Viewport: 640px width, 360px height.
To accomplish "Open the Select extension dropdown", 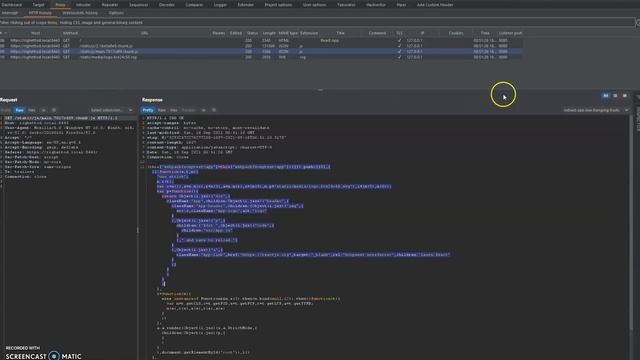I will click(x=111, y=110).
